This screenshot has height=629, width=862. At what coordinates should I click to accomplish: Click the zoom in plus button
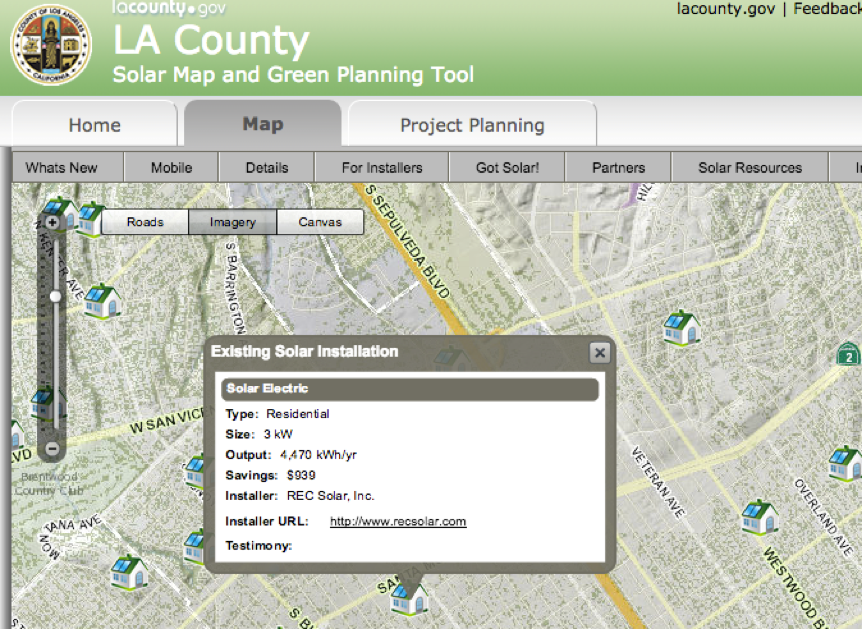(x=53, y=222)
